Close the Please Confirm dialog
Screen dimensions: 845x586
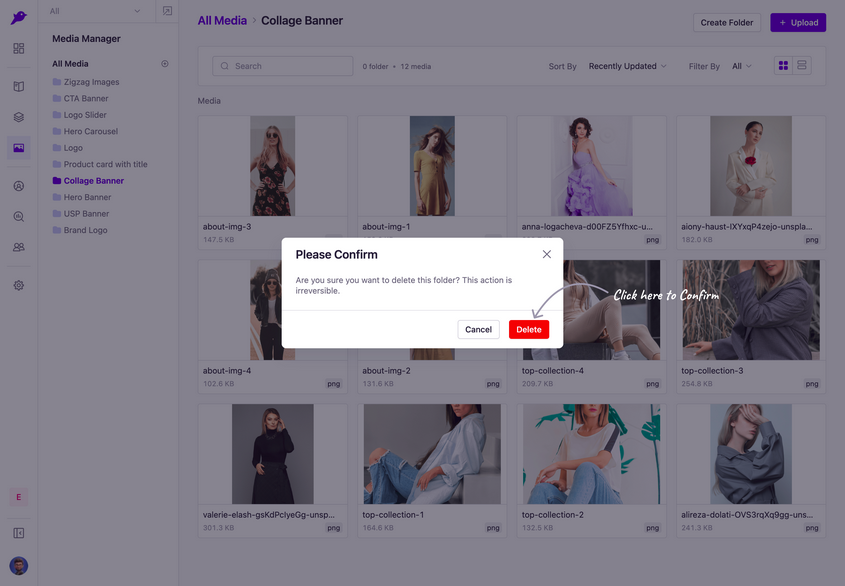546,254
